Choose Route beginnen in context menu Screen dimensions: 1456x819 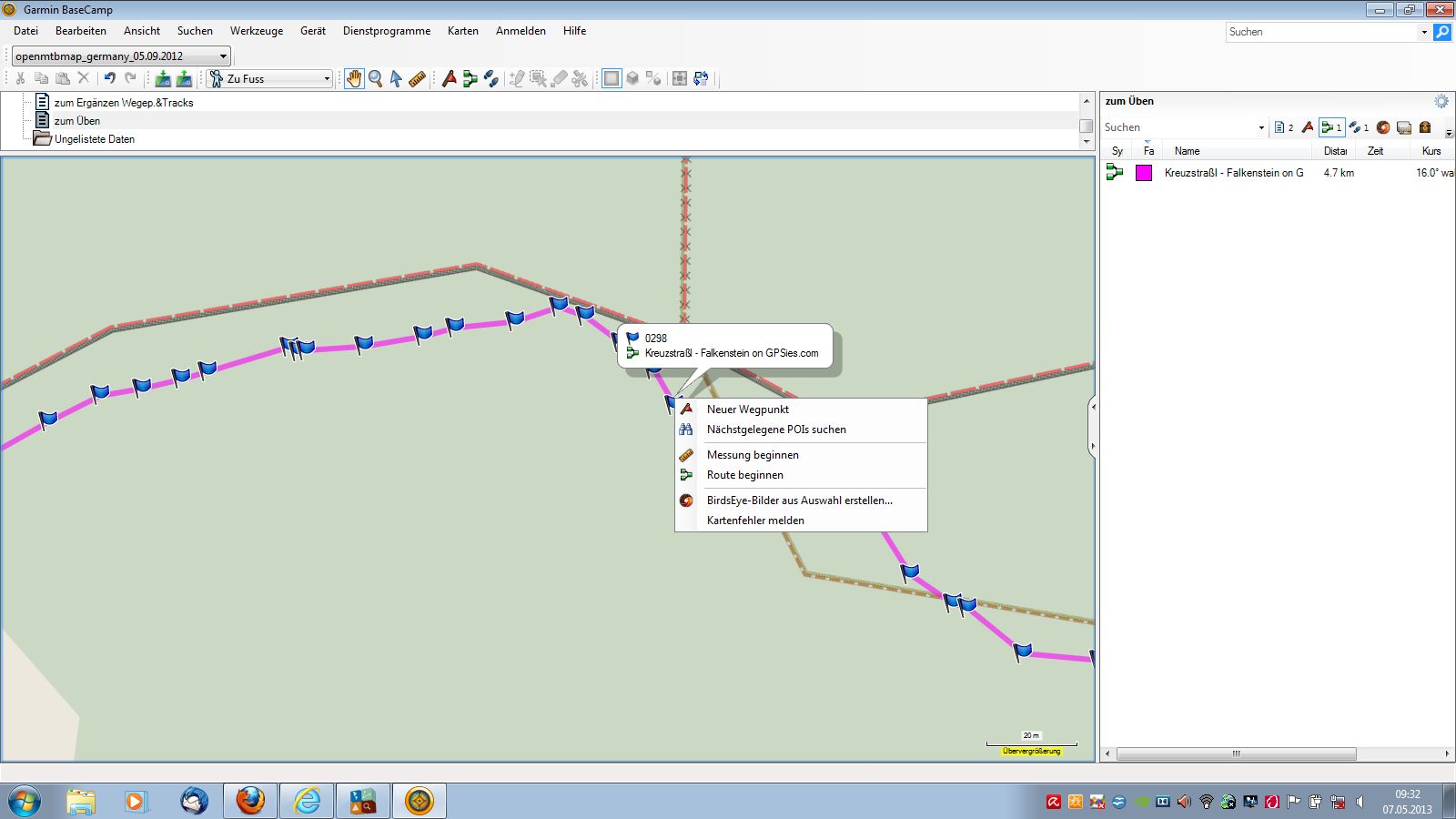click(x=801, y=475)
